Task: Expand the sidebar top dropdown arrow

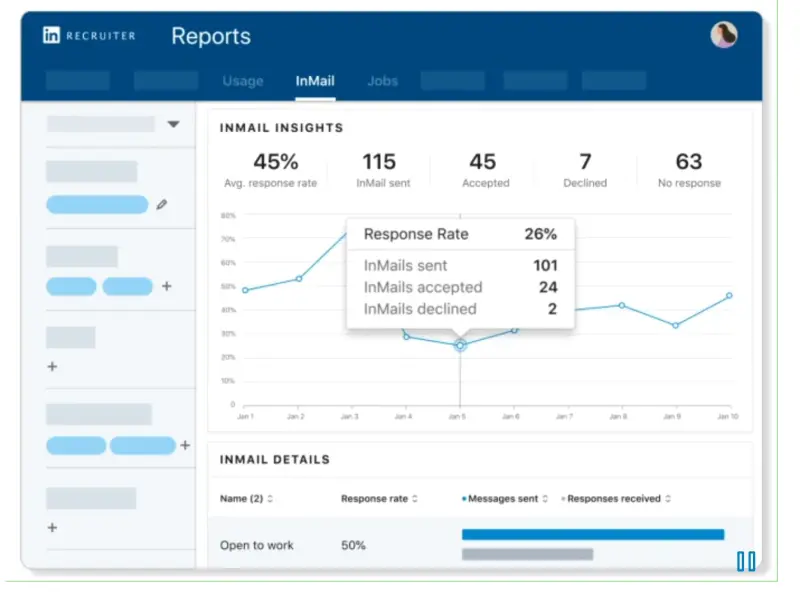Action: (x=173, y=125)
